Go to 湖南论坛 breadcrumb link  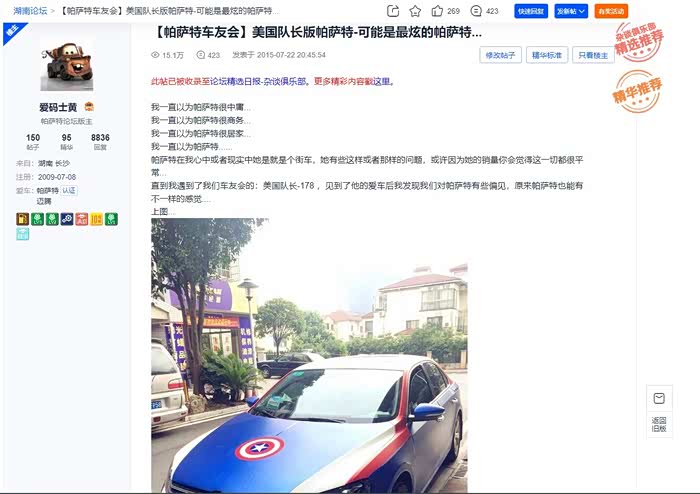(30, 11)
